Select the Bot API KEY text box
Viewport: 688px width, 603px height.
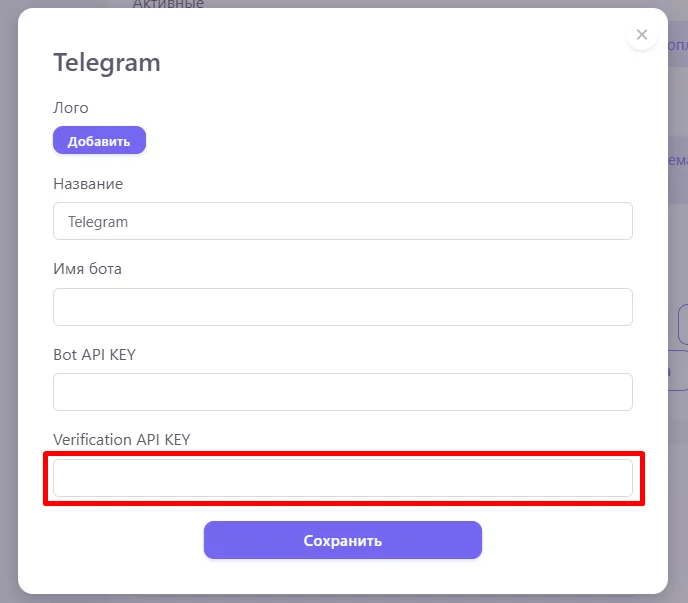coord(343,392)
